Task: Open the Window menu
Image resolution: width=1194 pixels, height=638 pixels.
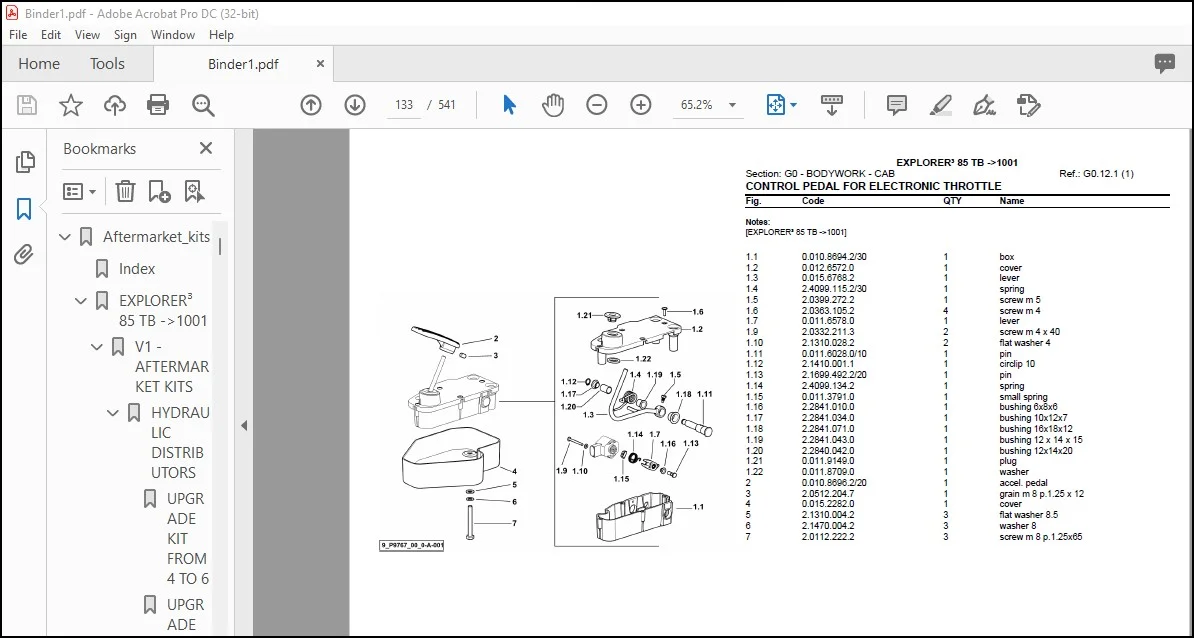Action: [173, 35]
